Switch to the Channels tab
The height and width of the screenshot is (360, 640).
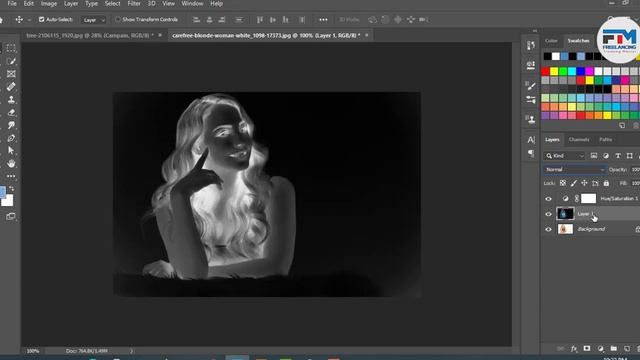click(x=579, y=140)
